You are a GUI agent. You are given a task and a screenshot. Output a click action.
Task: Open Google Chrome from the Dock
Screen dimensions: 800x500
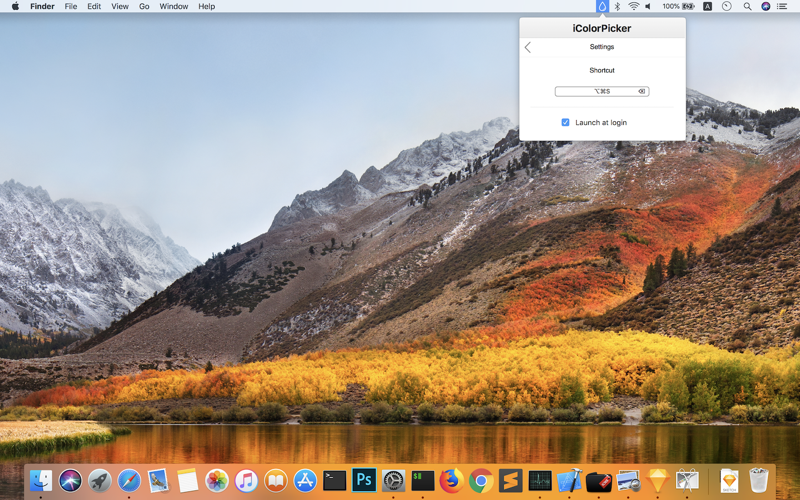pyautogui.click(x=481, y=480)
